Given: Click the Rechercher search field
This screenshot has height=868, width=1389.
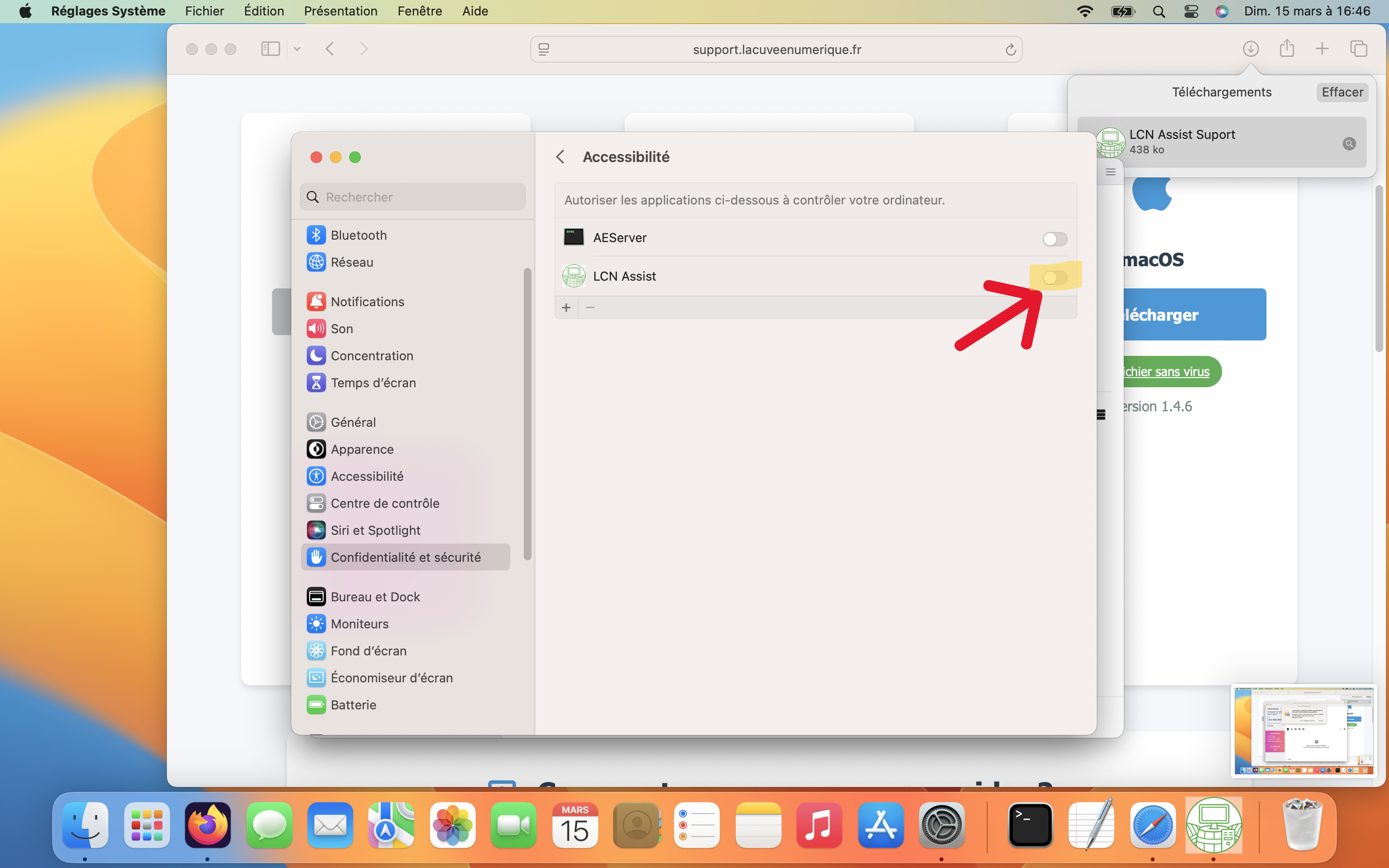Looking at the screenshot, I should pyautogui.click(x=413, y=197).
